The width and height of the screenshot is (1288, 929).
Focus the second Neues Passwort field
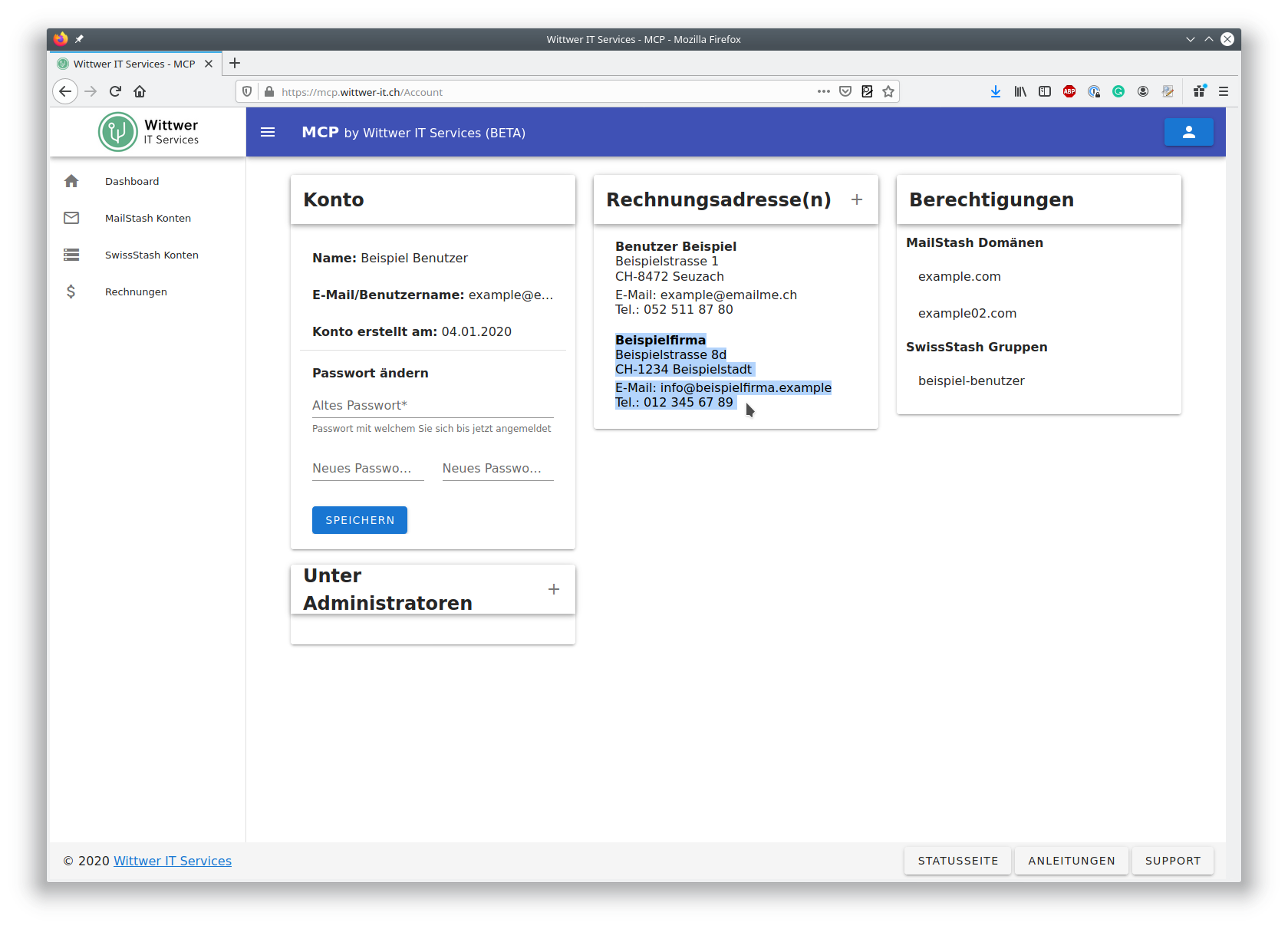(498, 468)
